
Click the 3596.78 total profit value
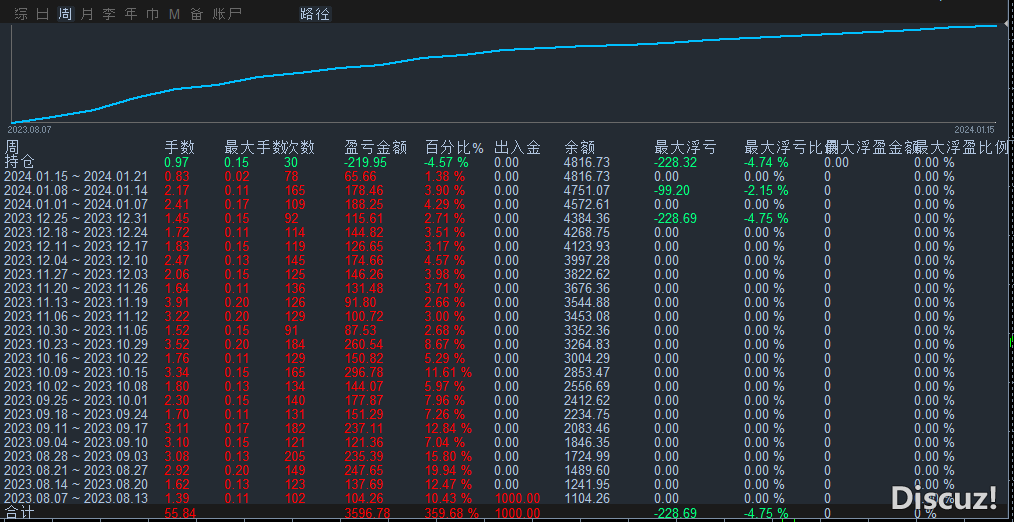point(367,514)
